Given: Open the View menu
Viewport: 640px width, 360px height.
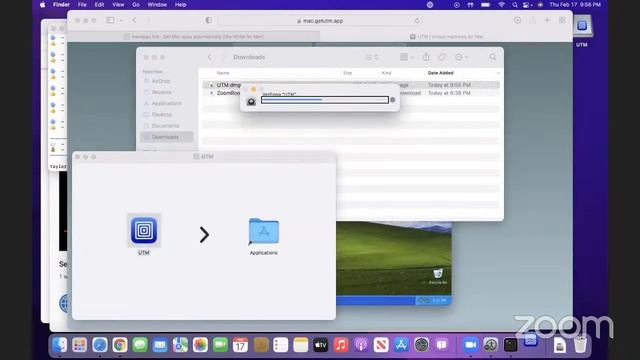Looking at the screenshot, I should pos(118,5).
